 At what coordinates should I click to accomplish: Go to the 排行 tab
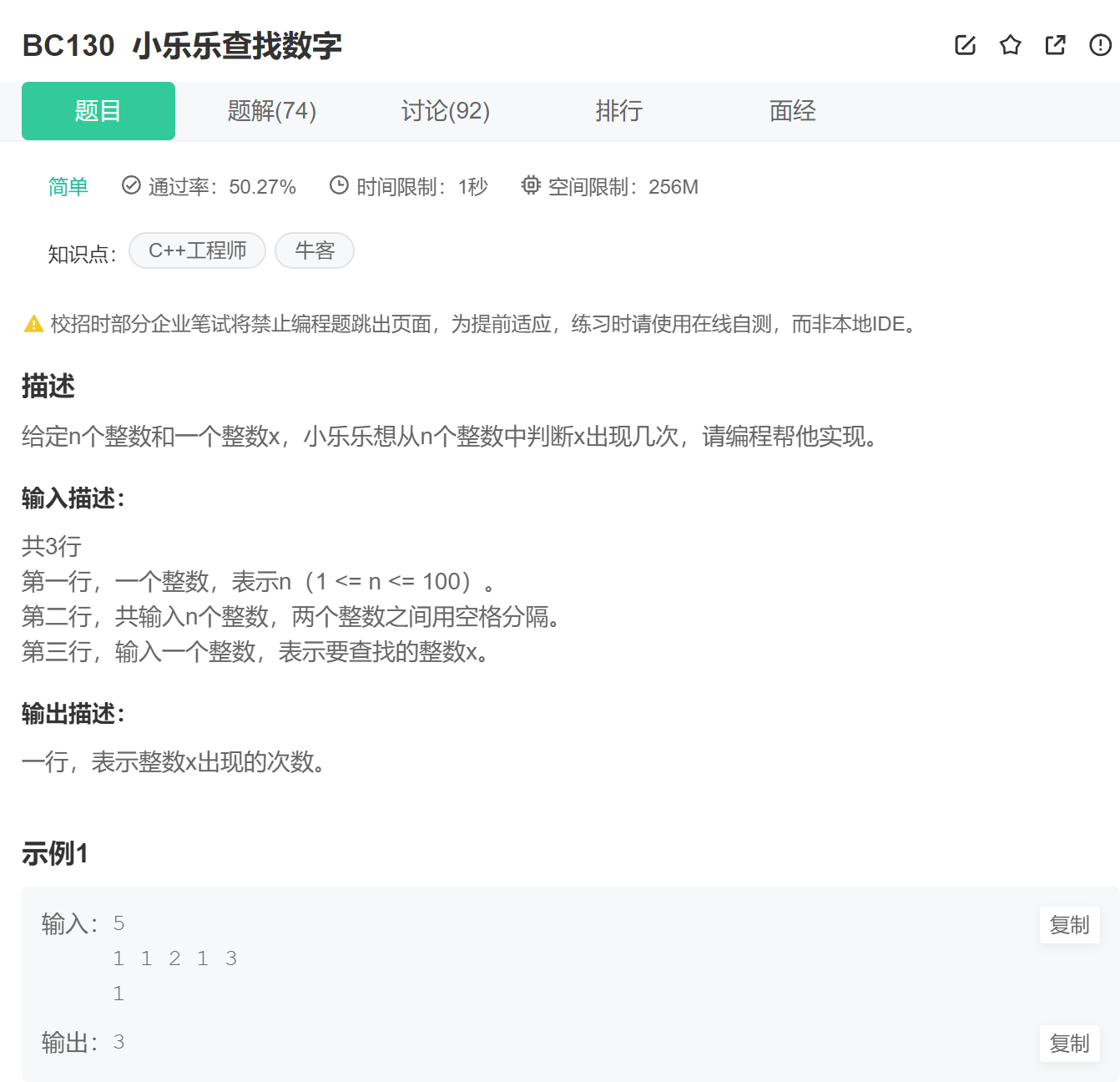point(619,111)
